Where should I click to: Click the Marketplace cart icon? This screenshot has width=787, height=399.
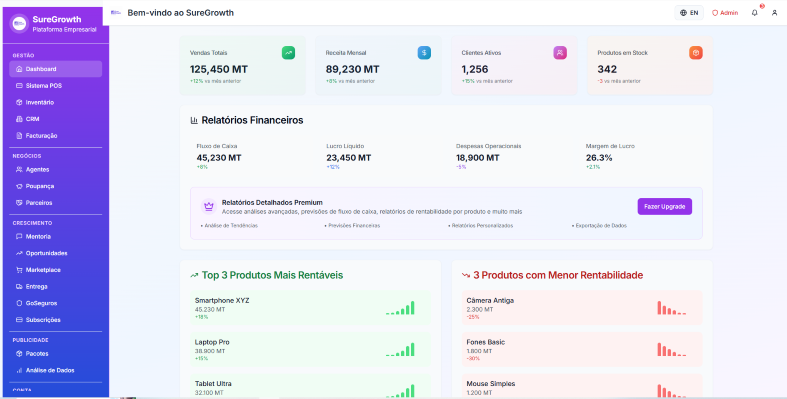pos(19,270)
